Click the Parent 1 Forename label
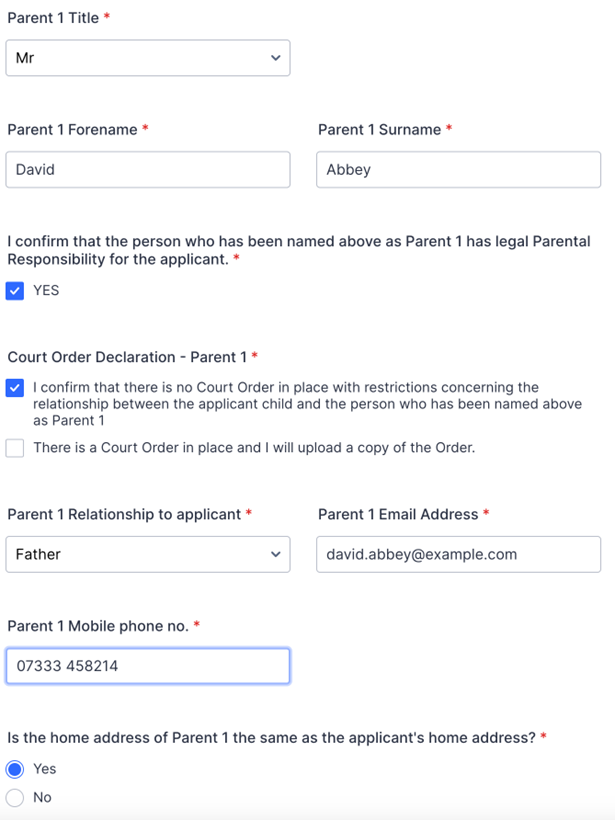615x820 pixels. (x=72, y=130)
